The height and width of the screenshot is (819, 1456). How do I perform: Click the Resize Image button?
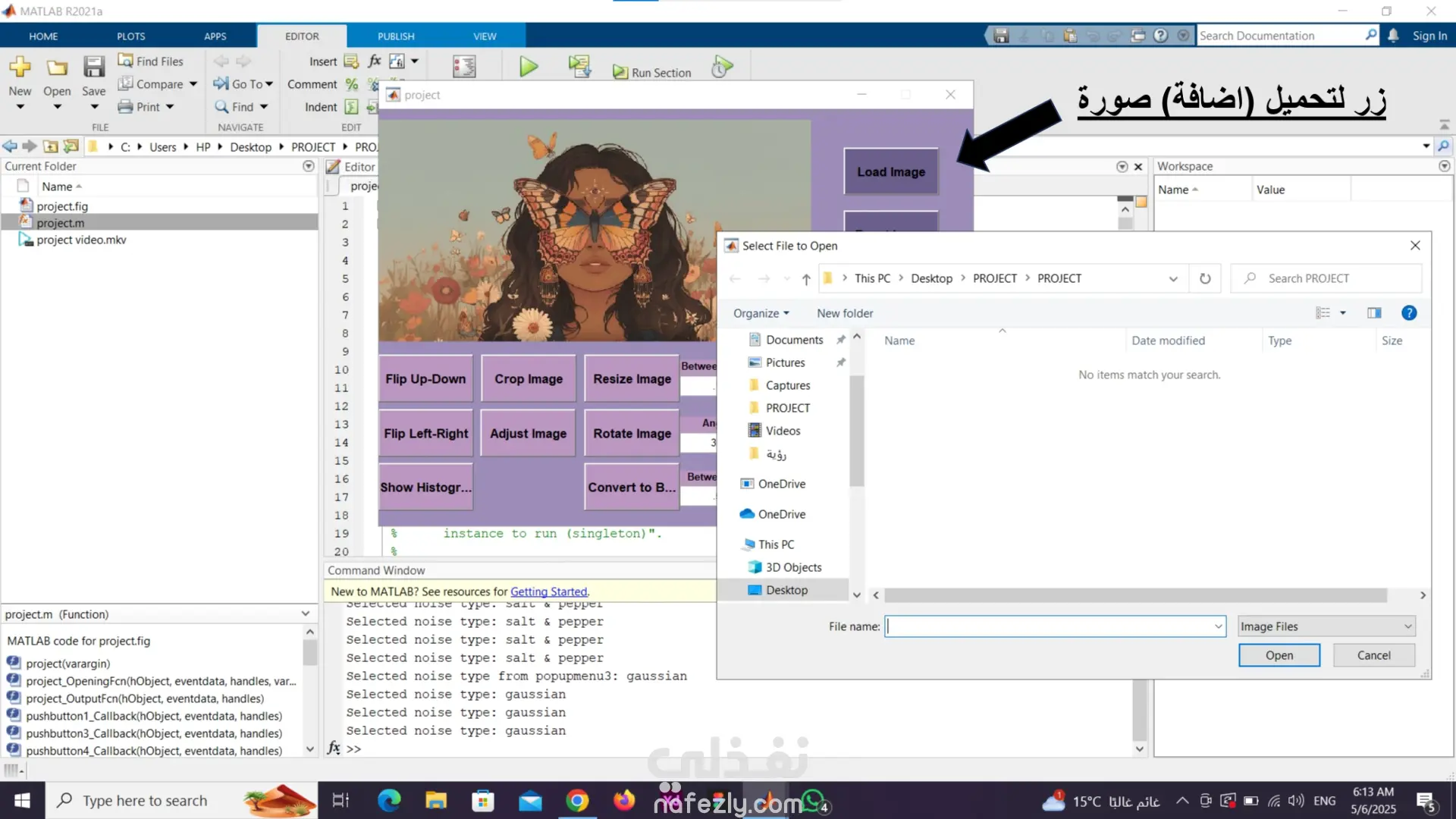pyautogui.click(x=632, y=378)
